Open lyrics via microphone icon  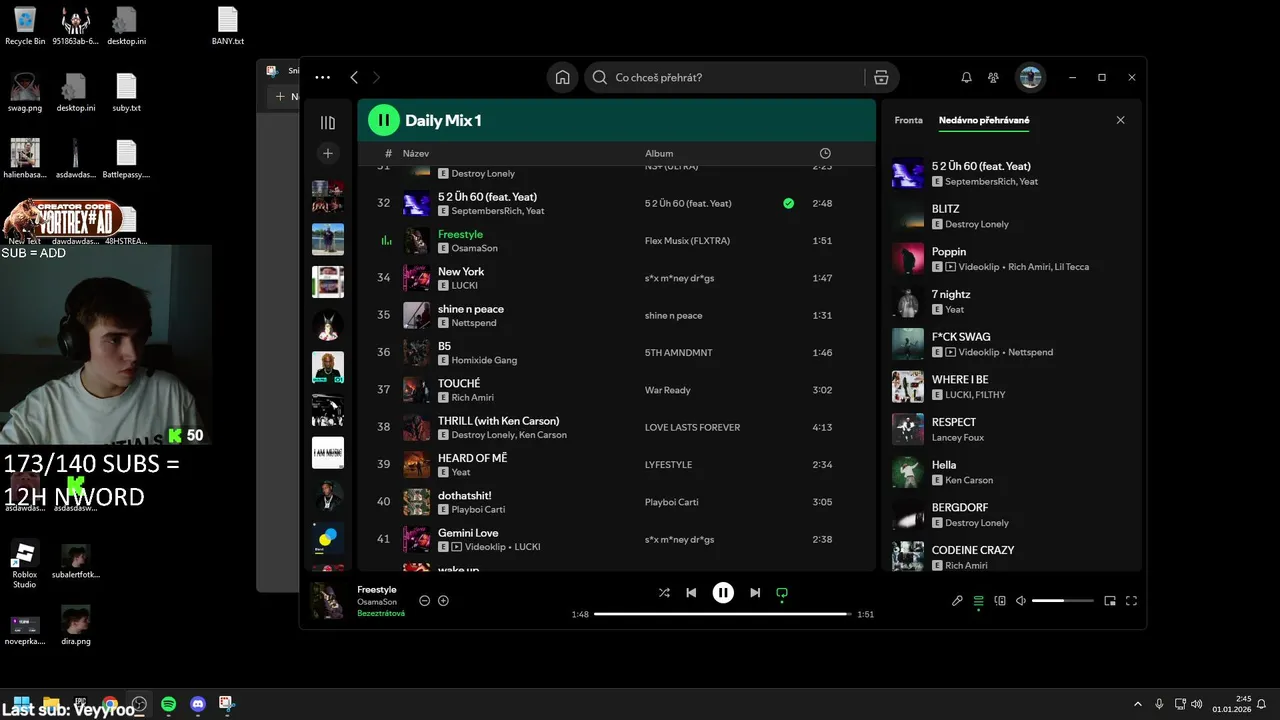tap(957, 601)
